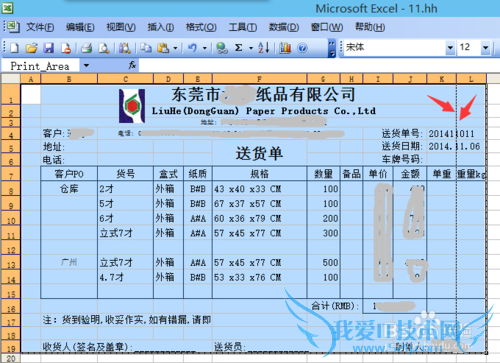
Task: Open the 插入(I) menu
Action: [161, 27]
